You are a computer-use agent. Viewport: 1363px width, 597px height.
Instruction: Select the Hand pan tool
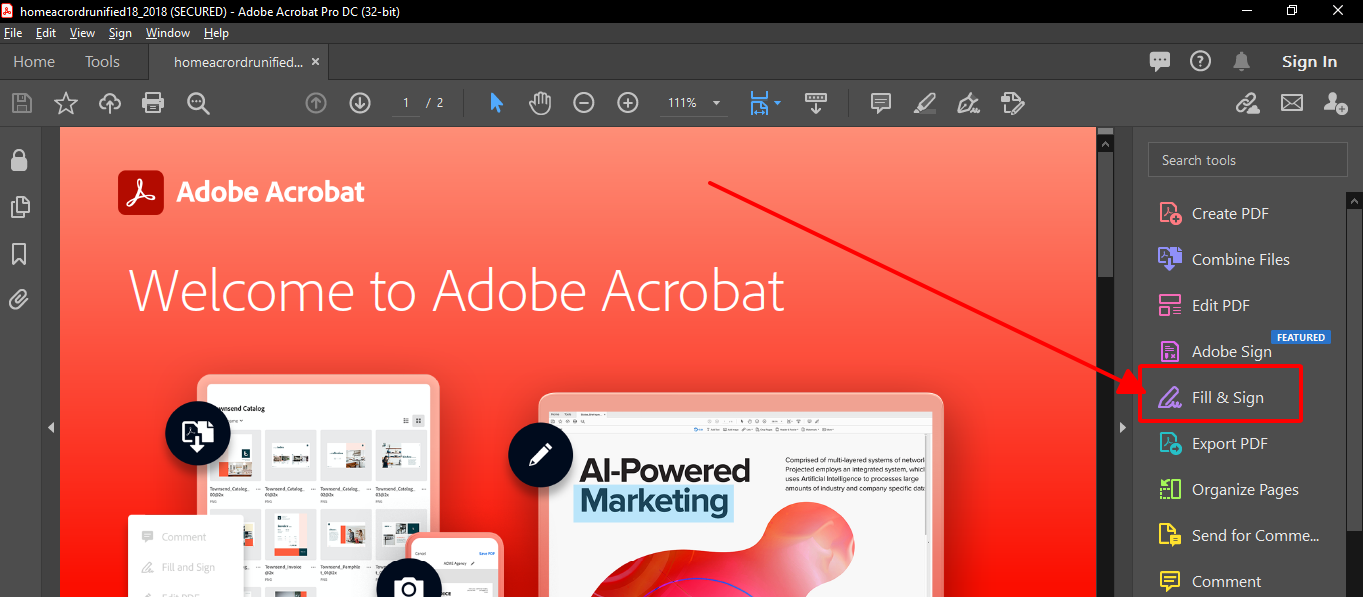[x=540, y=103]
